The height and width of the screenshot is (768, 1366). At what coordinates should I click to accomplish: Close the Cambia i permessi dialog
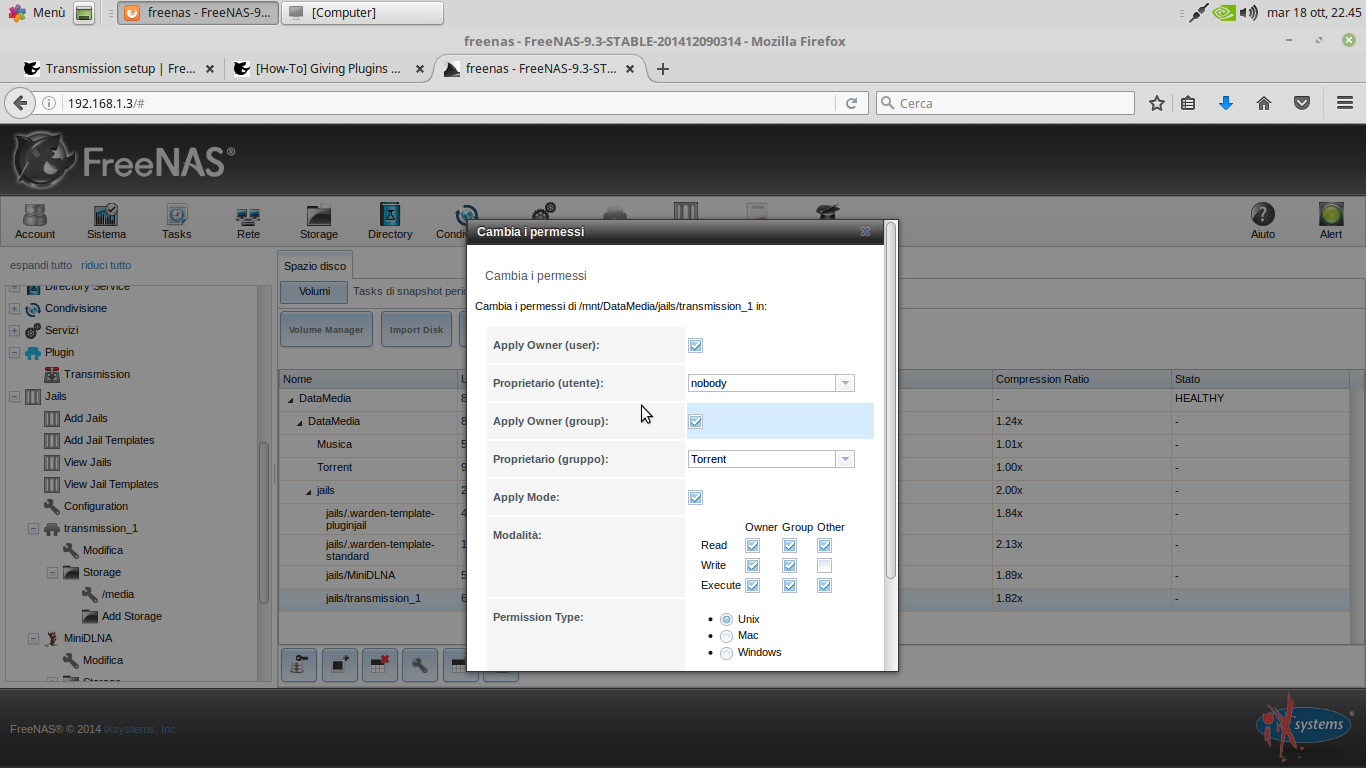point(865,232)
